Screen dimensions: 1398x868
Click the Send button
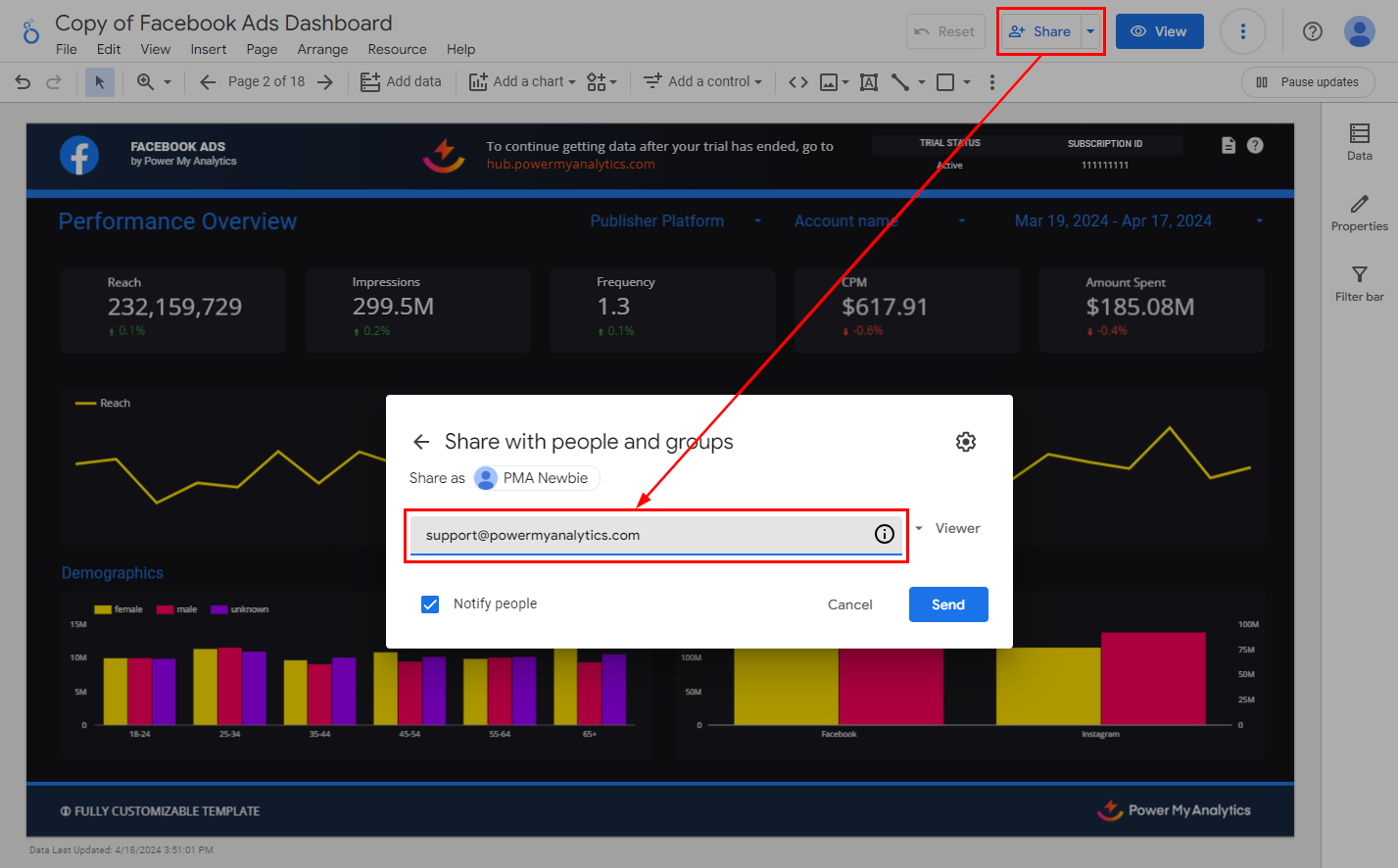[947, 604]
